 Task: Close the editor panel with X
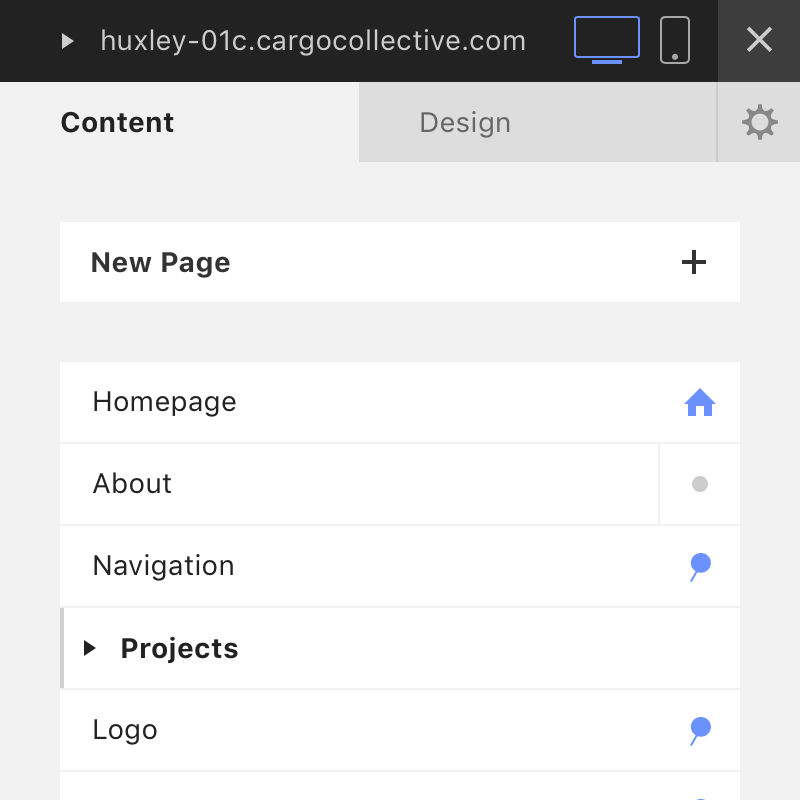[x=759, y=40]
